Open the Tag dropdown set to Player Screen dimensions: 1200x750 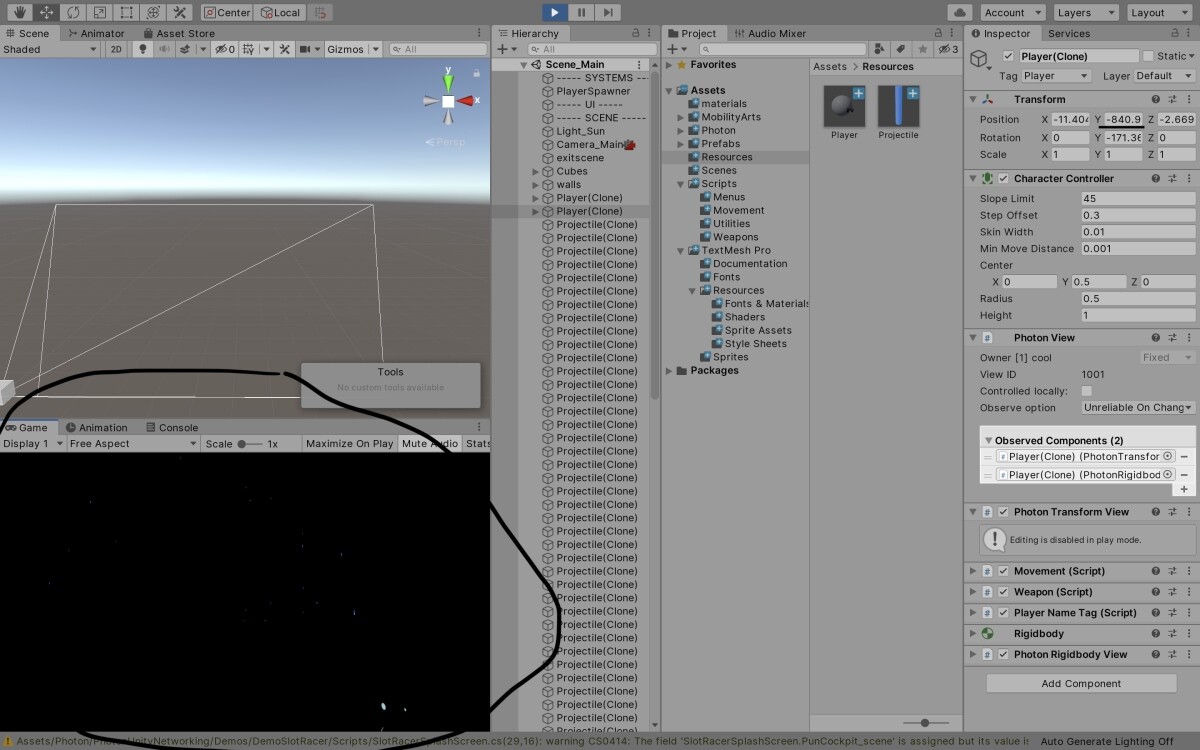pos(1055,75)
